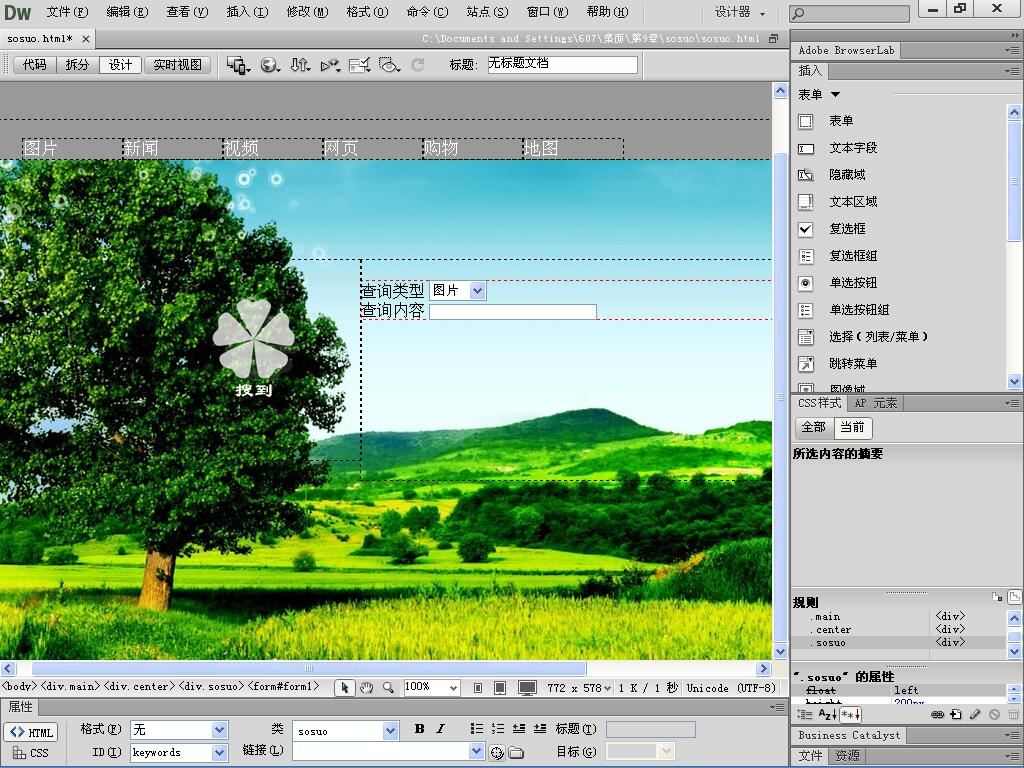This screenshot has width=1024, height=768.
Task: Open the 站点 menu
Action: point(487,12)
